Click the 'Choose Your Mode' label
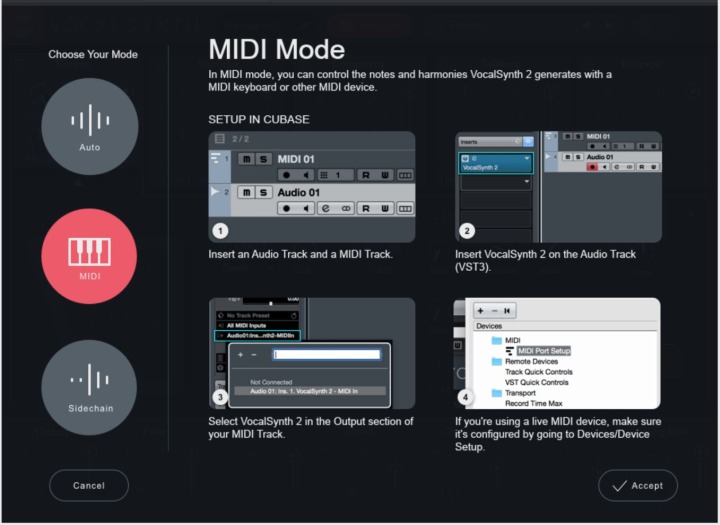The width and height of the screenshot is (720, 525). (93, 54)
